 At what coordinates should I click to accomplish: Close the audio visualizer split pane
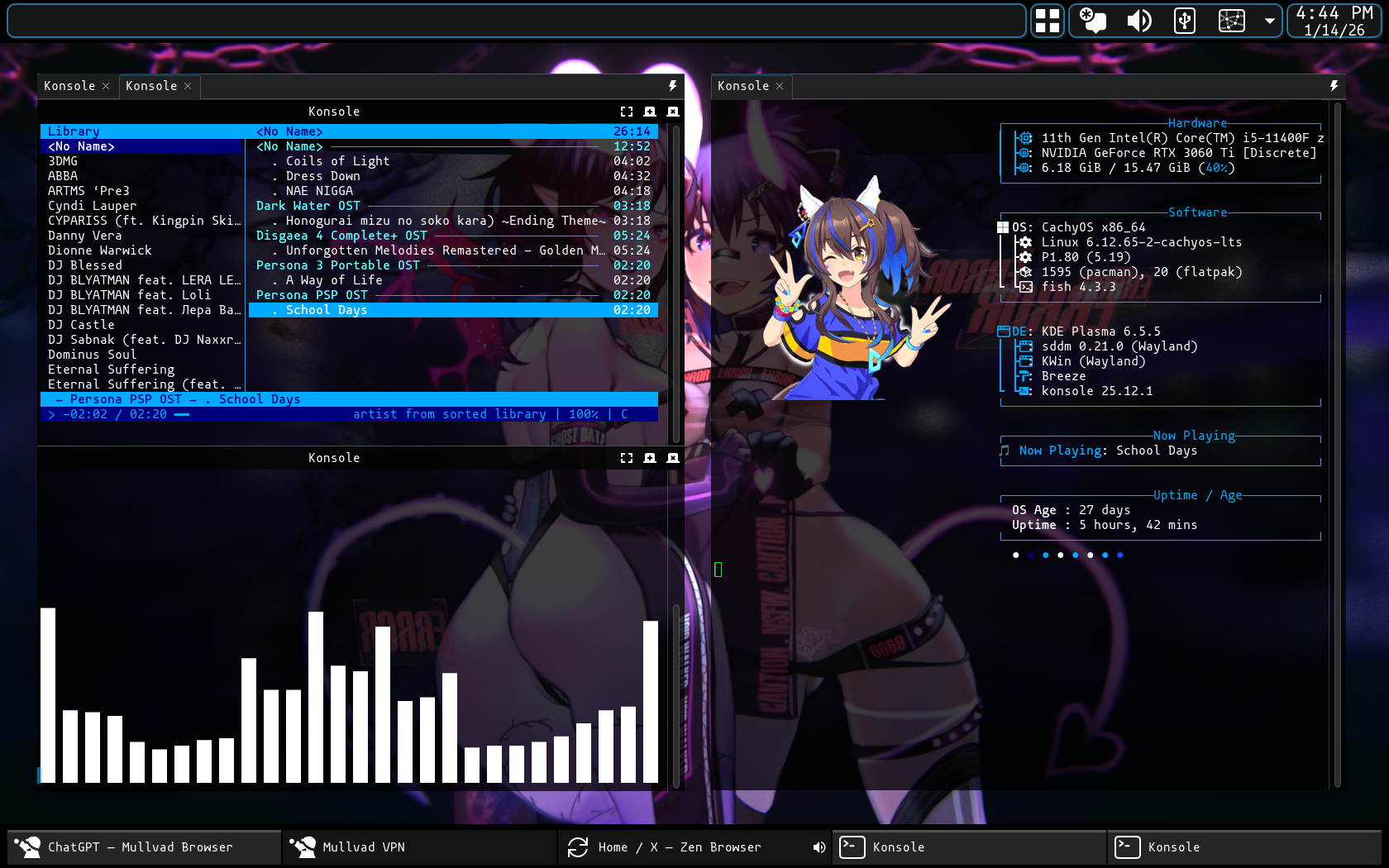673,458
